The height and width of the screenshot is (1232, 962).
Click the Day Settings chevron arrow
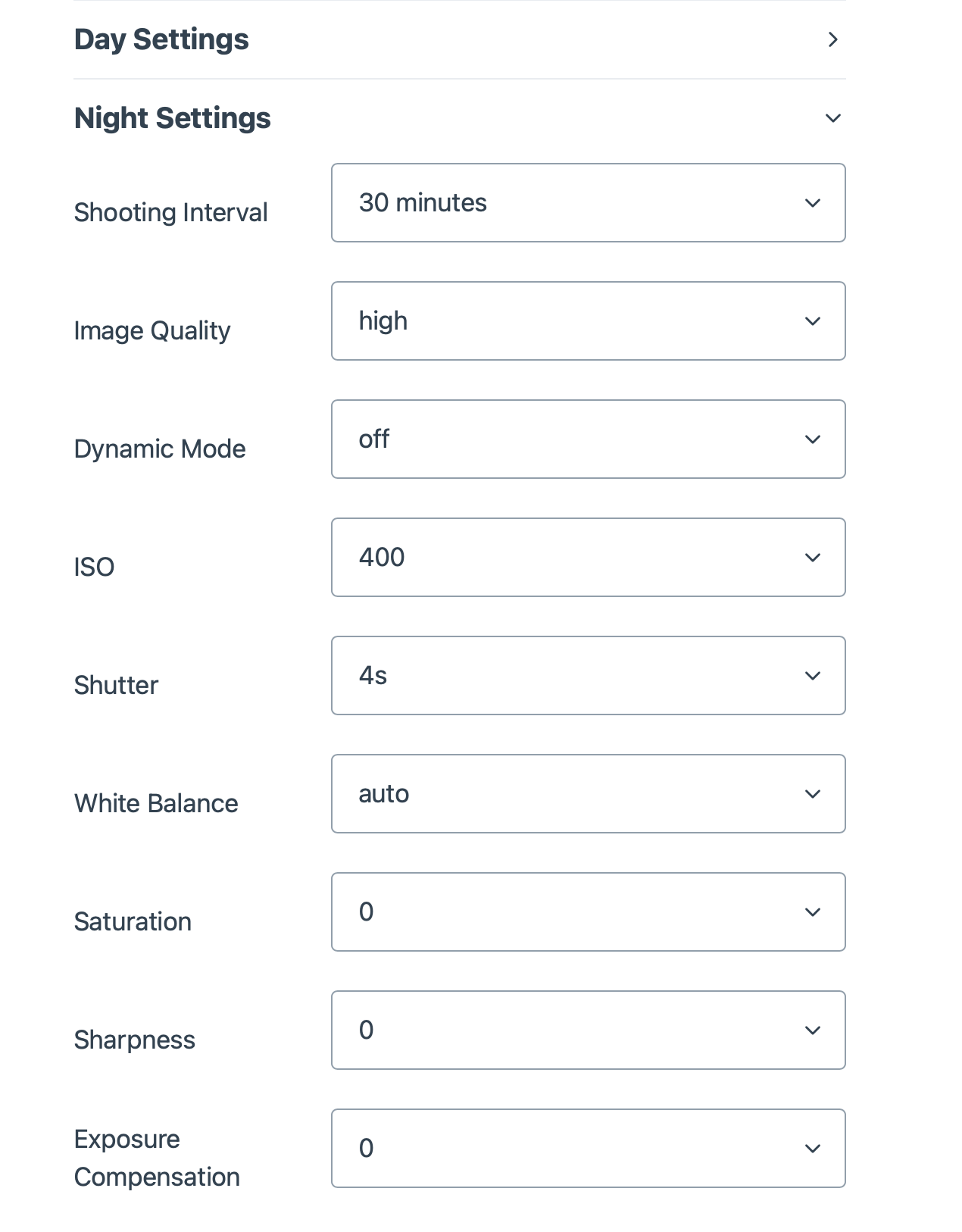[833, 39]
